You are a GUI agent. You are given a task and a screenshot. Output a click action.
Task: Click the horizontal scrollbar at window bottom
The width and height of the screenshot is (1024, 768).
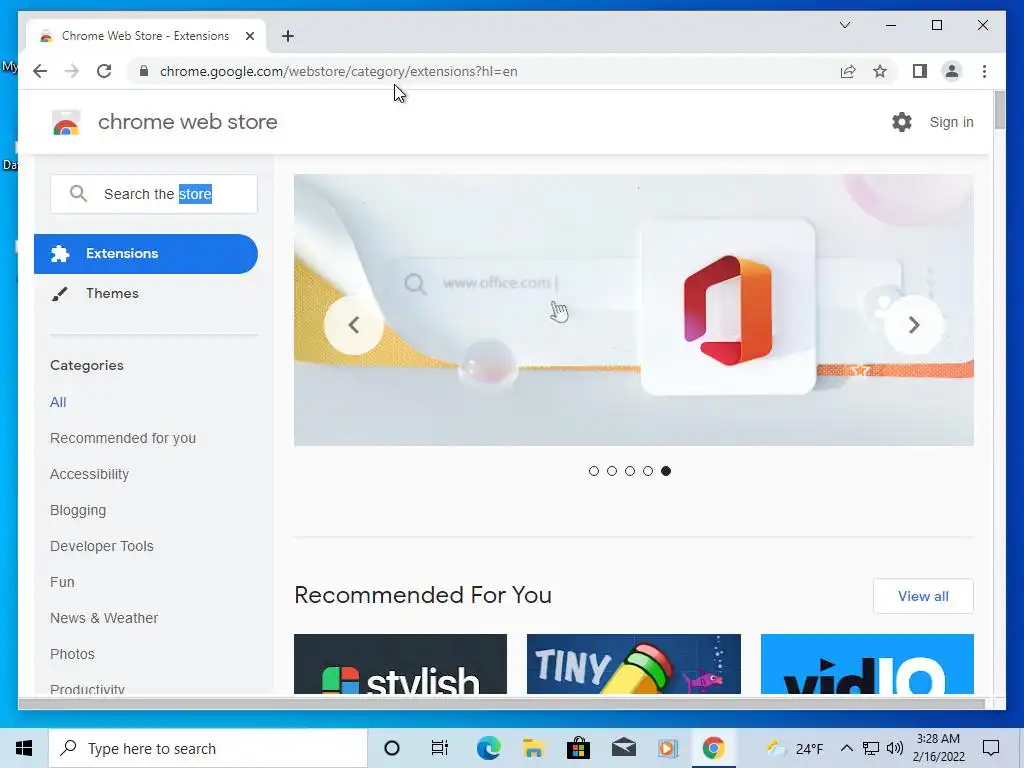502,703
